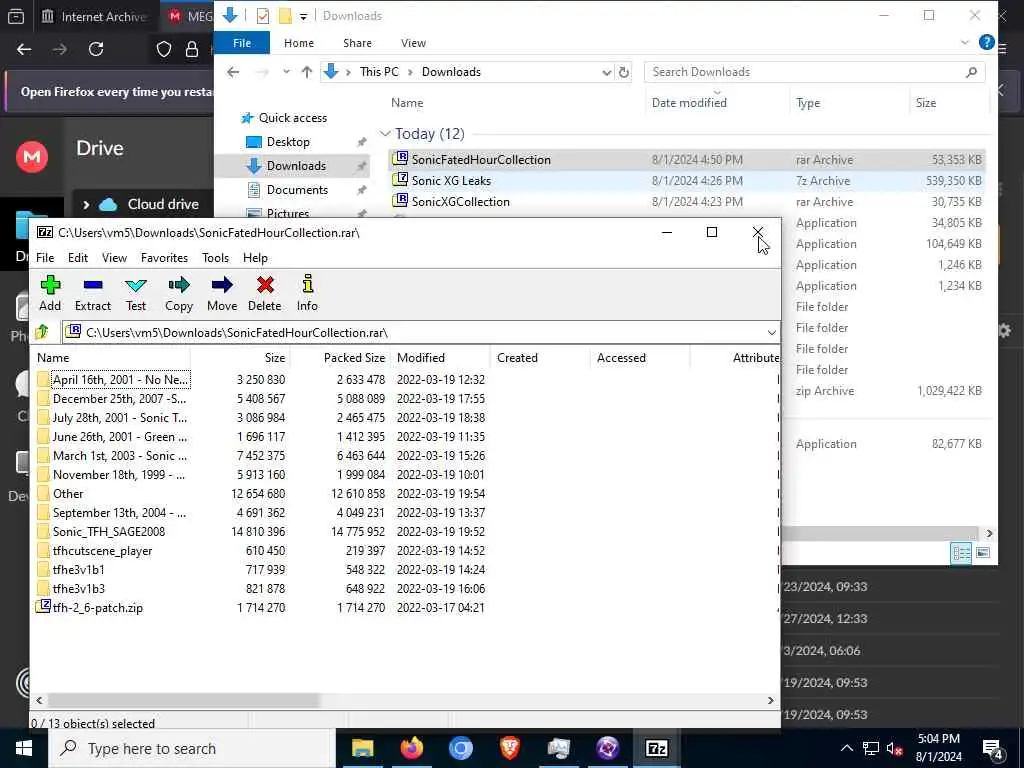The height and width of the screenshot is (768, 1024).
Task: Click the Extract toolbar icon
Action: (93, 293)
